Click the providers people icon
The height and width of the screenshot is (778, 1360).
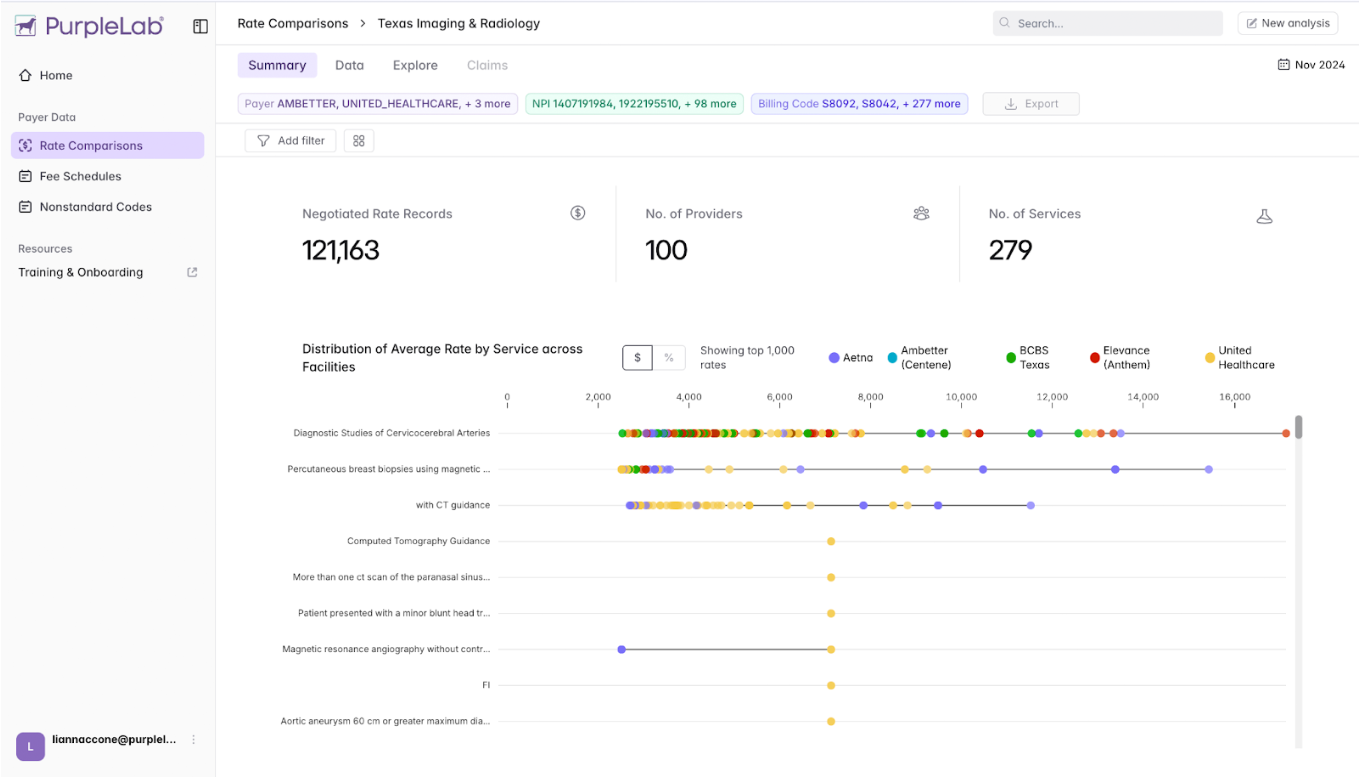(921, 213)
